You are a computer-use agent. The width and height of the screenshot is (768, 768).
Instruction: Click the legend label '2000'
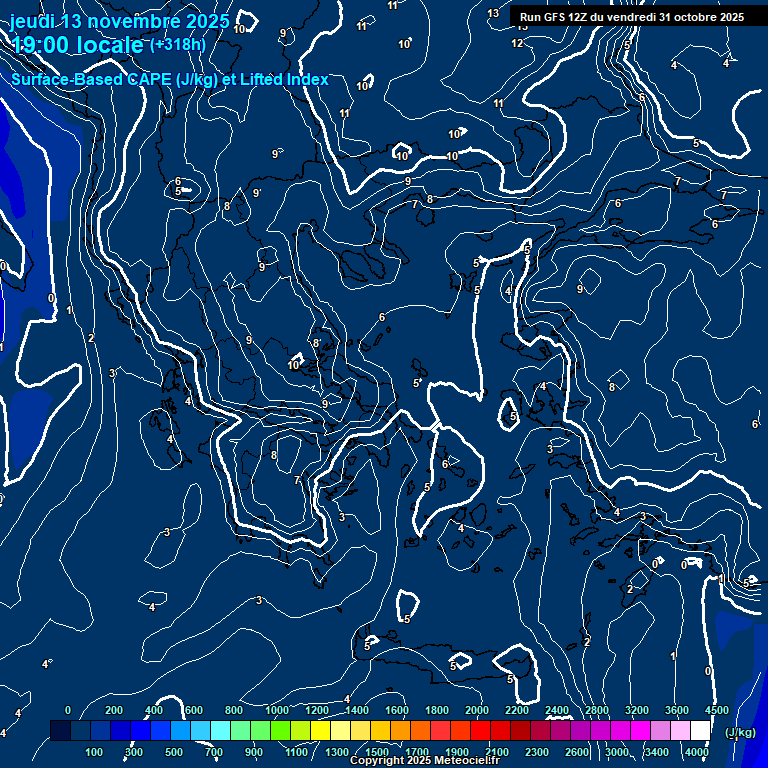[x=477, y=710]
